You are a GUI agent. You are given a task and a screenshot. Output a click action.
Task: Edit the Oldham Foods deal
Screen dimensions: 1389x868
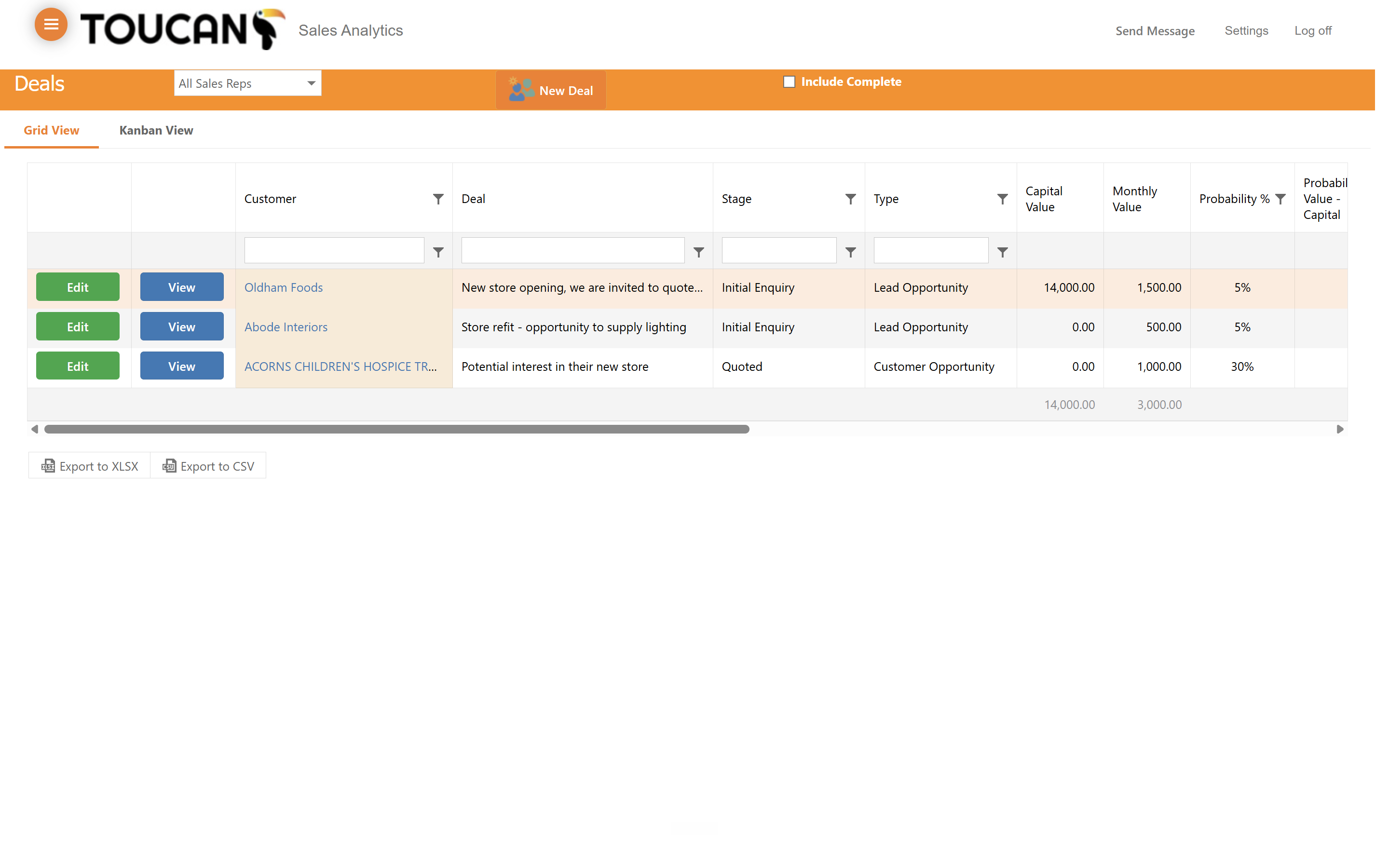[x=78, y=287]
